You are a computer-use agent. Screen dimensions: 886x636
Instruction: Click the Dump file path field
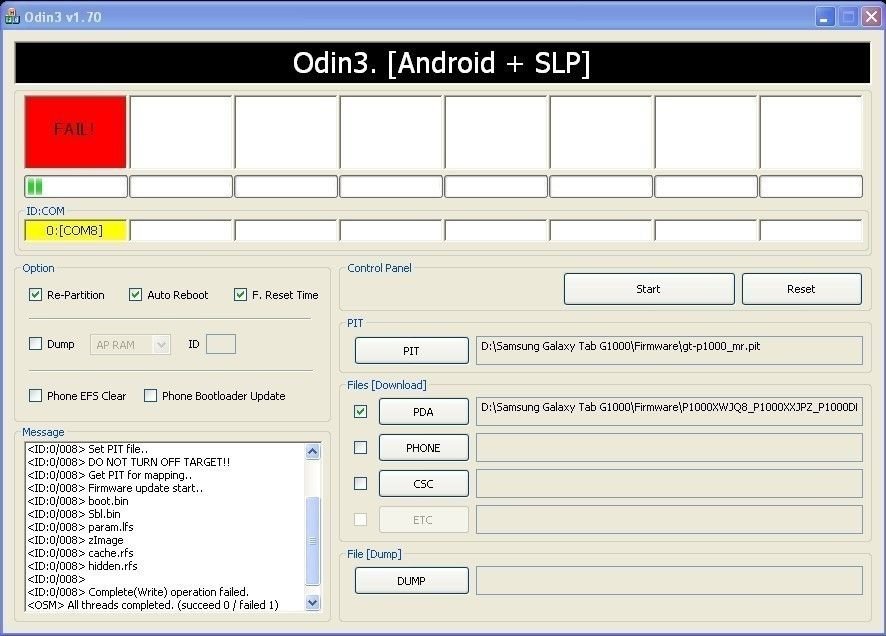point(669,581)
